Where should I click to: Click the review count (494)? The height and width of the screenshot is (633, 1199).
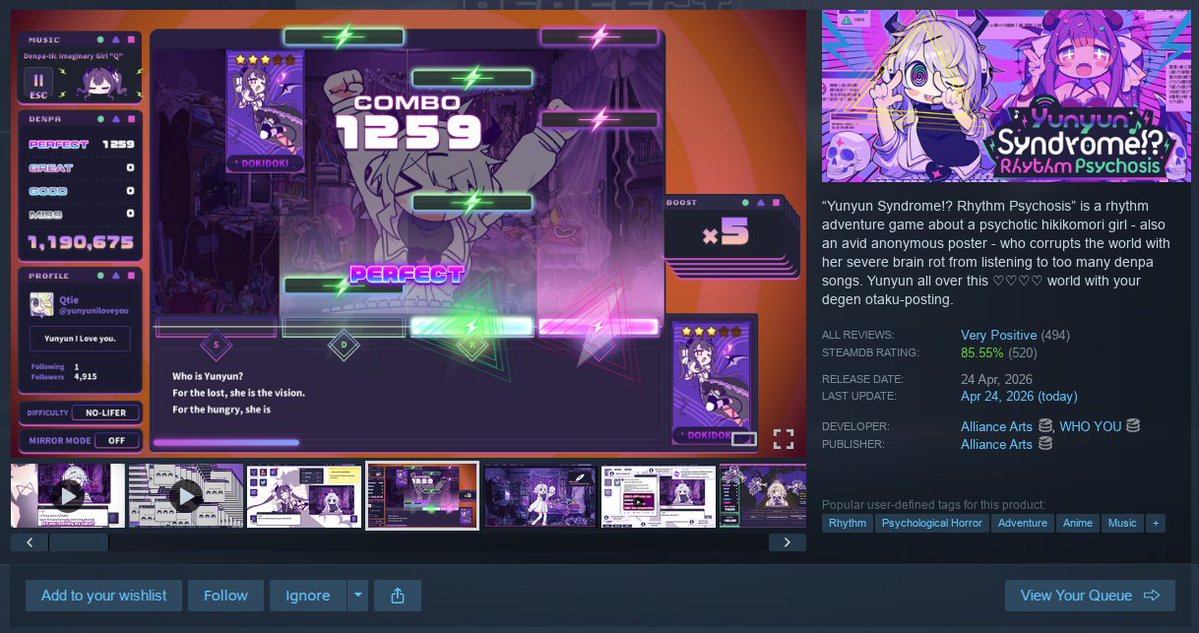click(x=1055, y=335)
